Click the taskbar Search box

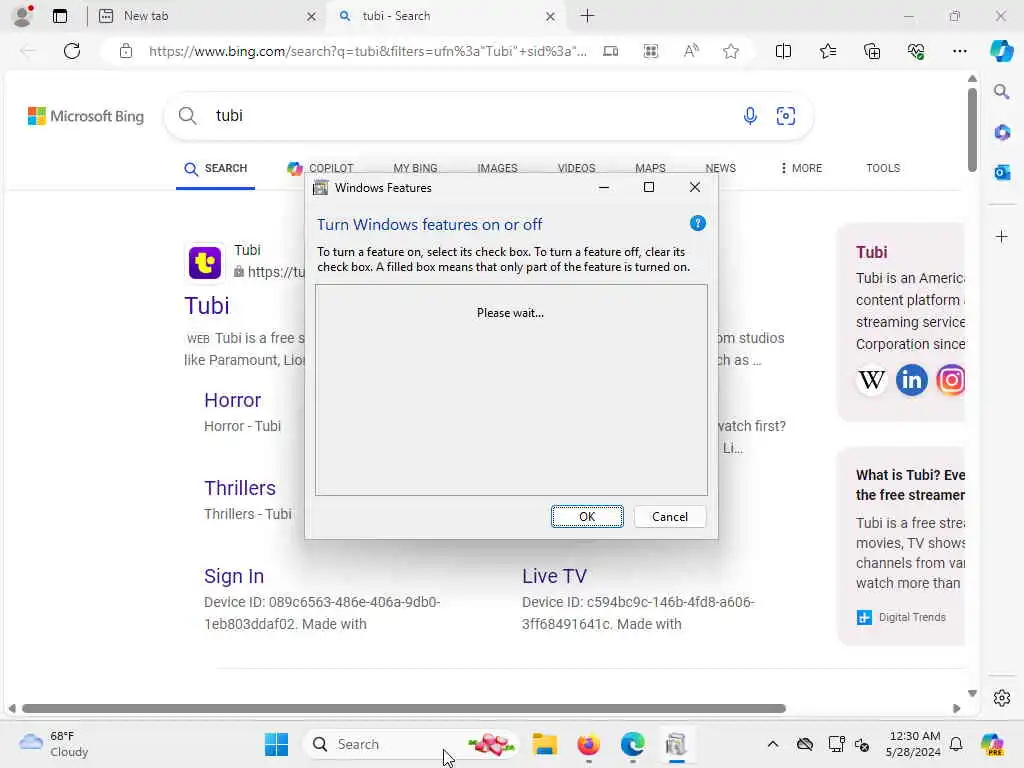tap(411, 744)
